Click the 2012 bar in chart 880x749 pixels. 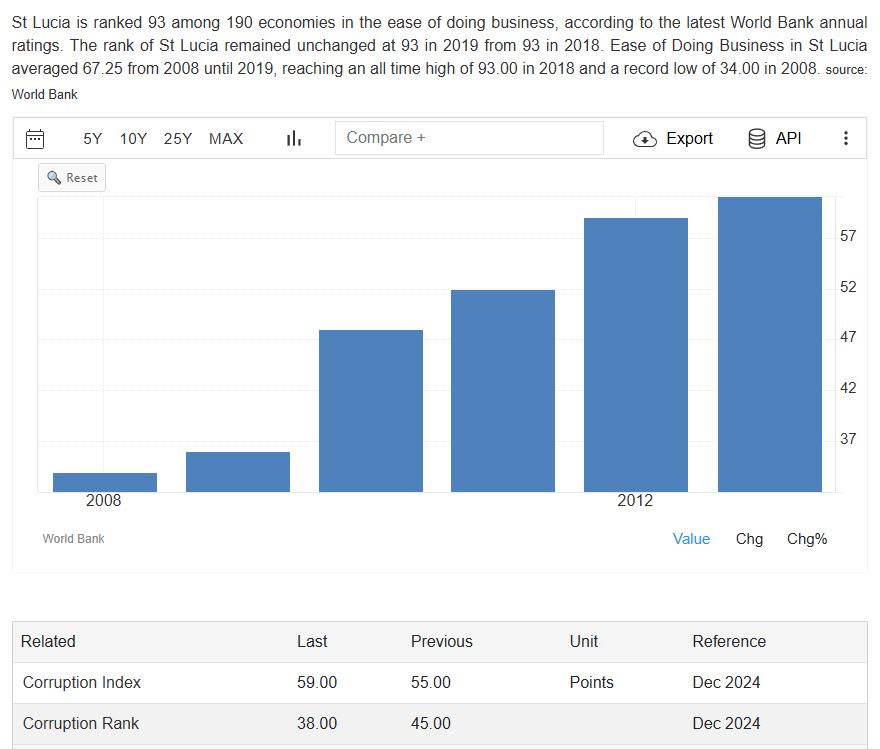(x=636, y=355)
